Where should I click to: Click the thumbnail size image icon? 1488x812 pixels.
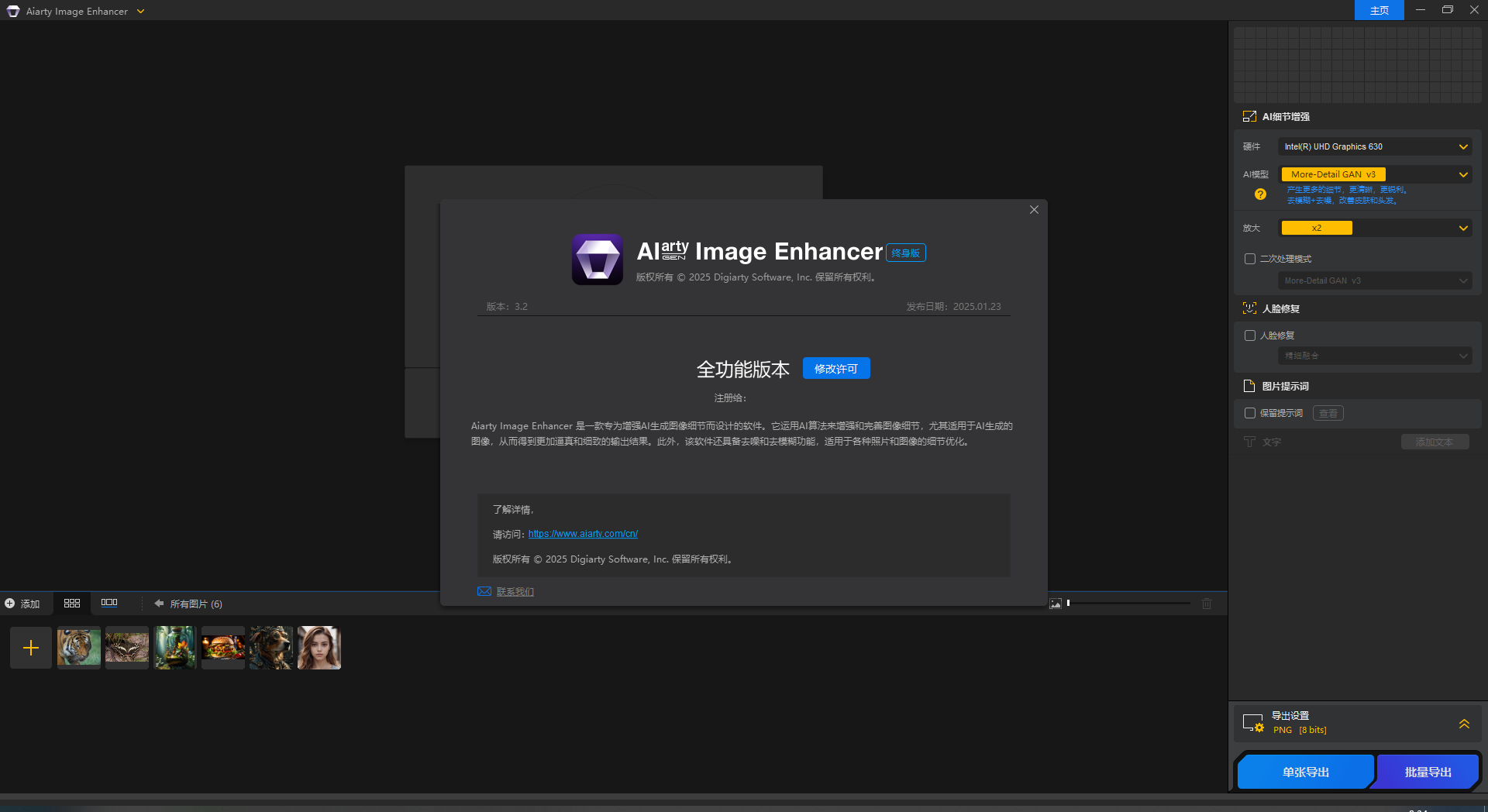click(x=1056, y=604)
